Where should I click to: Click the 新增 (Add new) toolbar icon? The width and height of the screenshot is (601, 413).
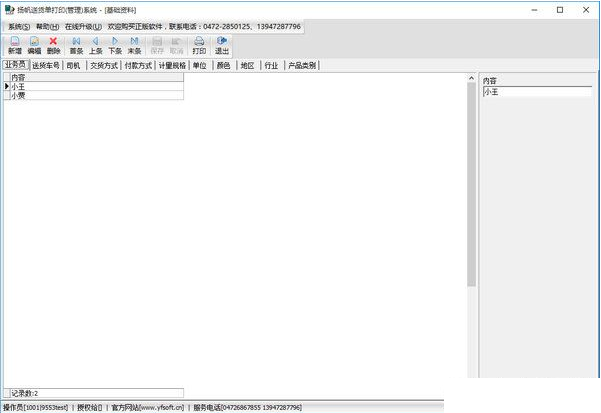[14, 45]
